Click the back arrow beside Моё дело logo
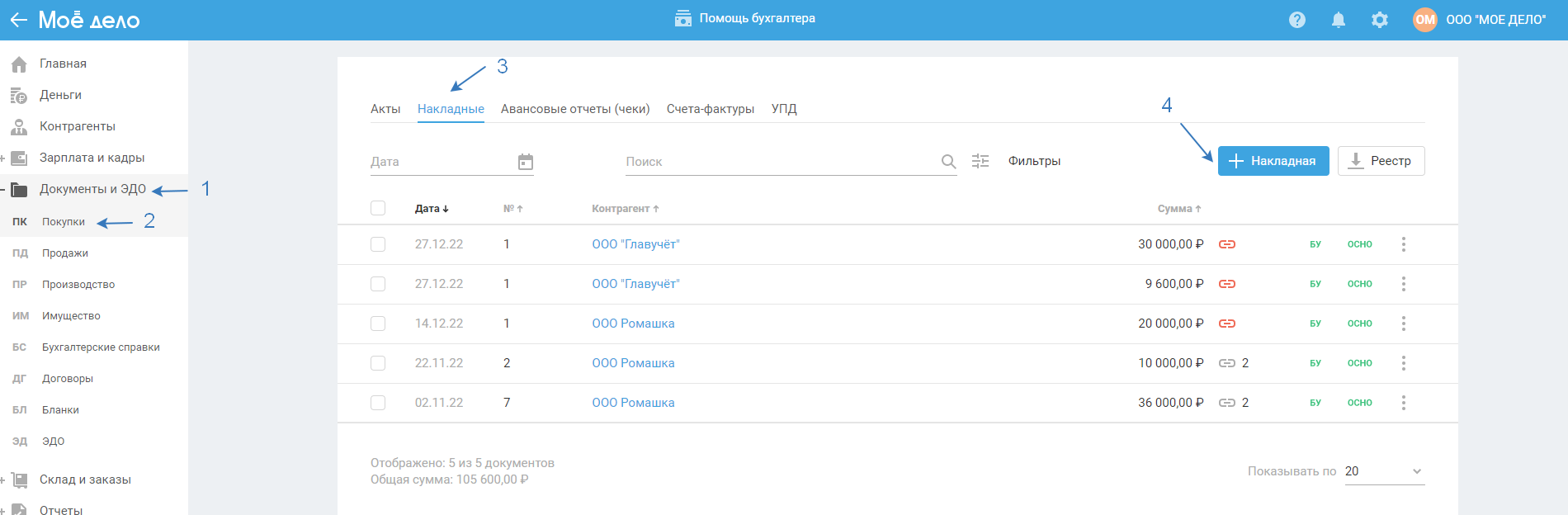Image resolution: width=1568 pixels, height=515 pixels. coord(18,20)
